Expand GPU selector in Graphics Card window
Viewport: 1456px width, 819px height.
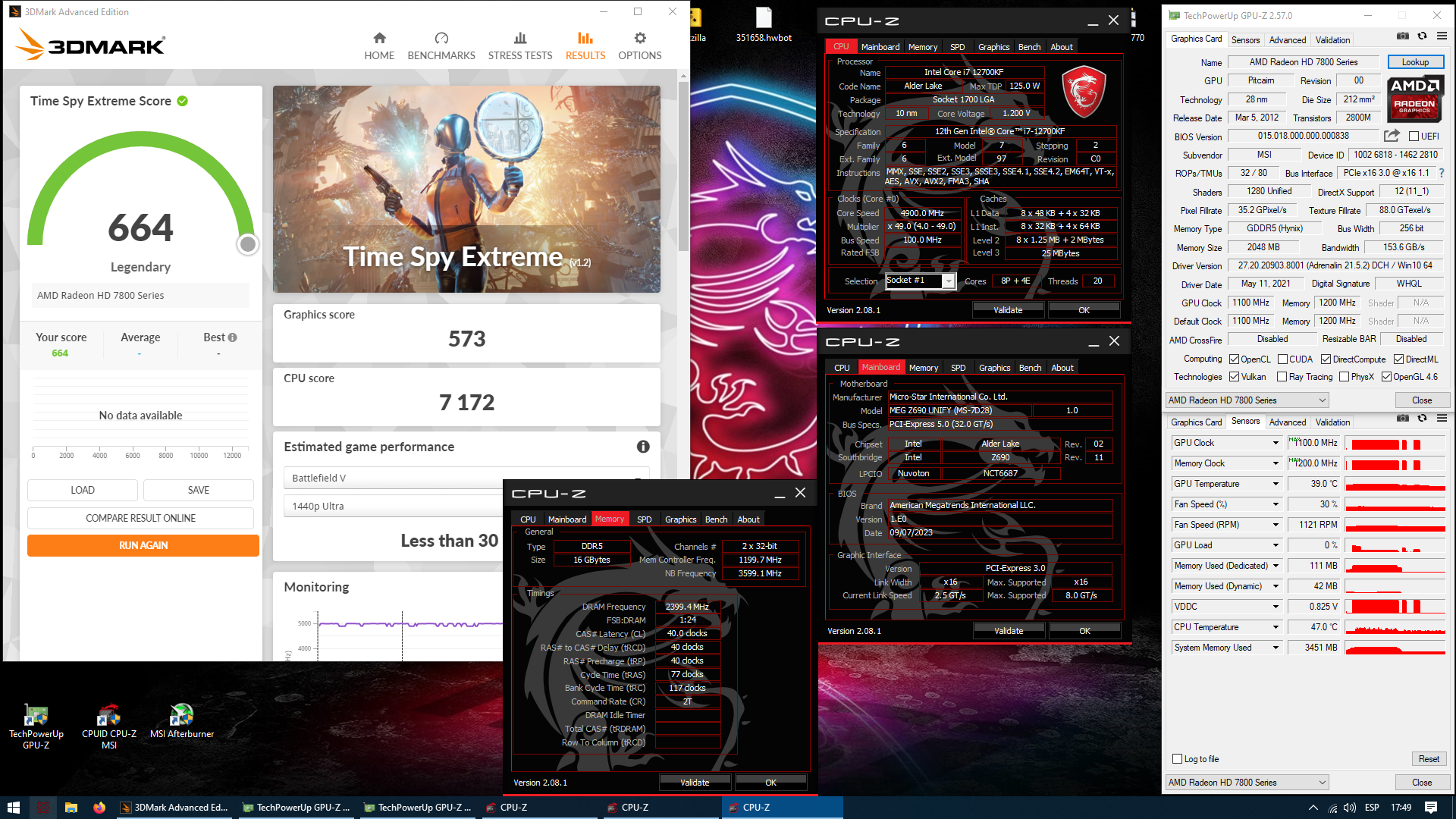[x=1323, y=400]
